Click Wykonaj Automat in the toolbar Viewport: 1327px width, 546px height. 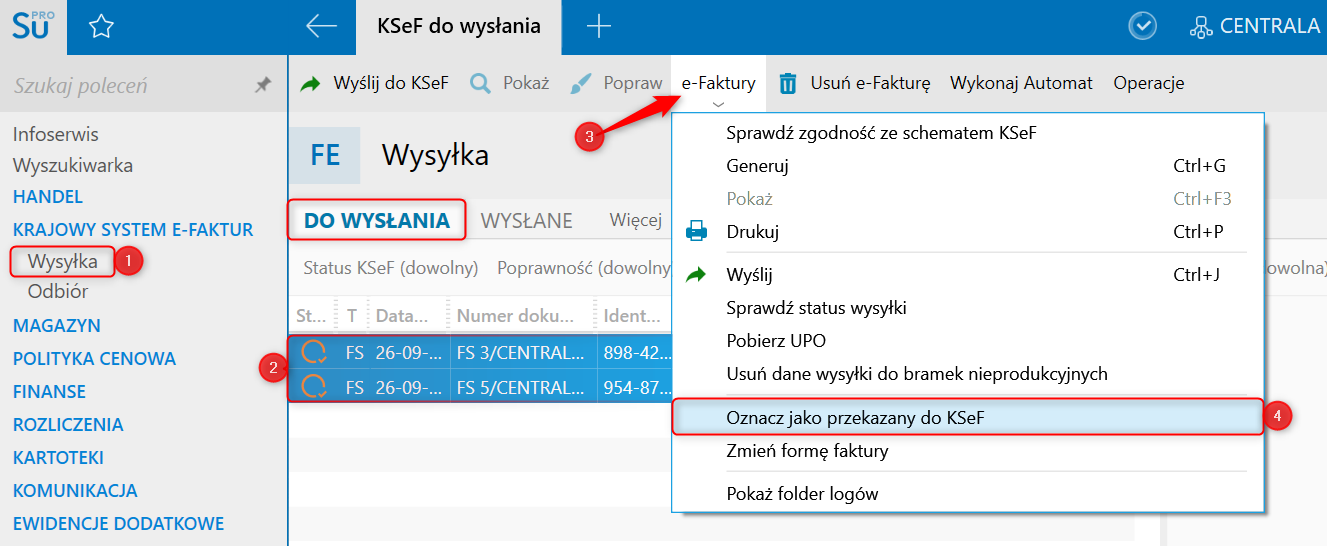coord(1021,83)
